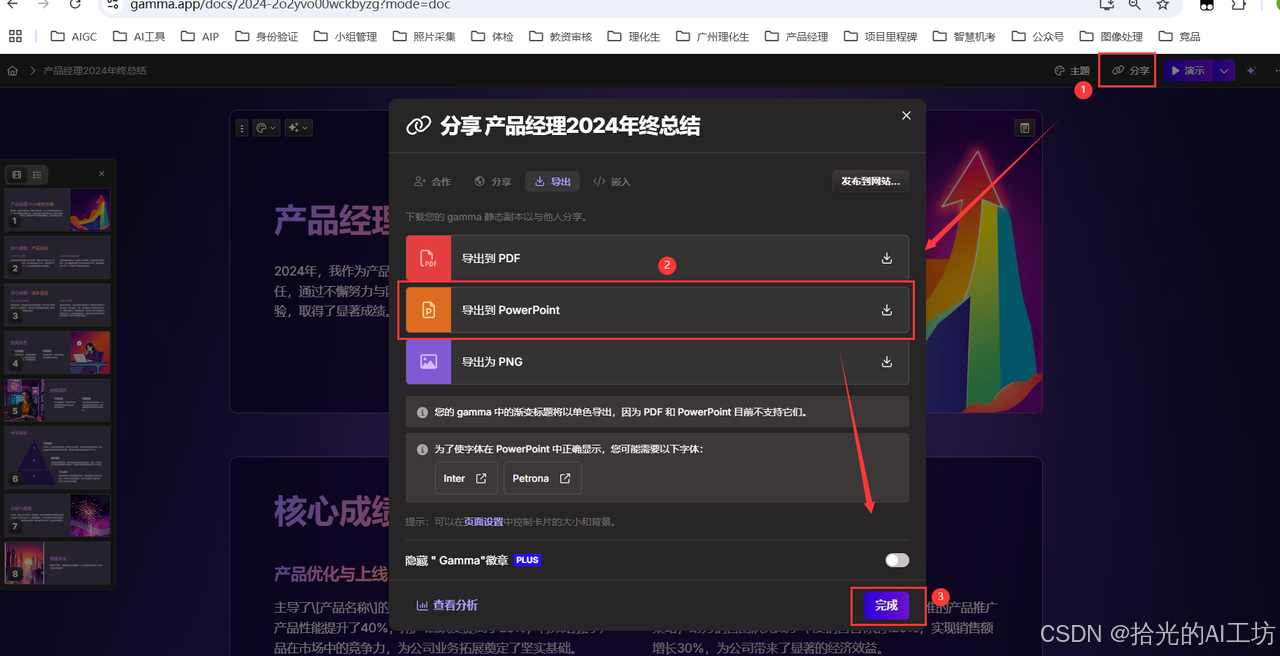Select slide thumbnail 3
Viewport: 1280px width, 656px height.
point(58,305)
